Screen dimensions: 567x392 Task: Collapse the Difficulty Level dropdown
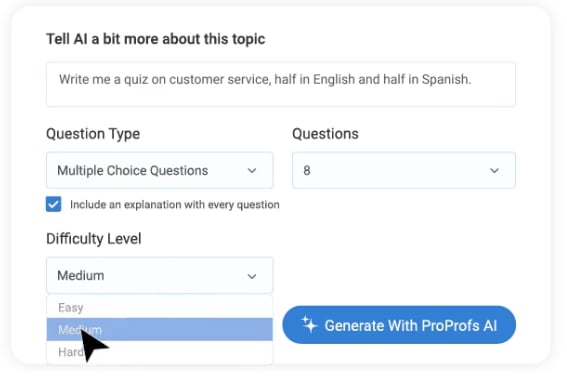[159, 275]
